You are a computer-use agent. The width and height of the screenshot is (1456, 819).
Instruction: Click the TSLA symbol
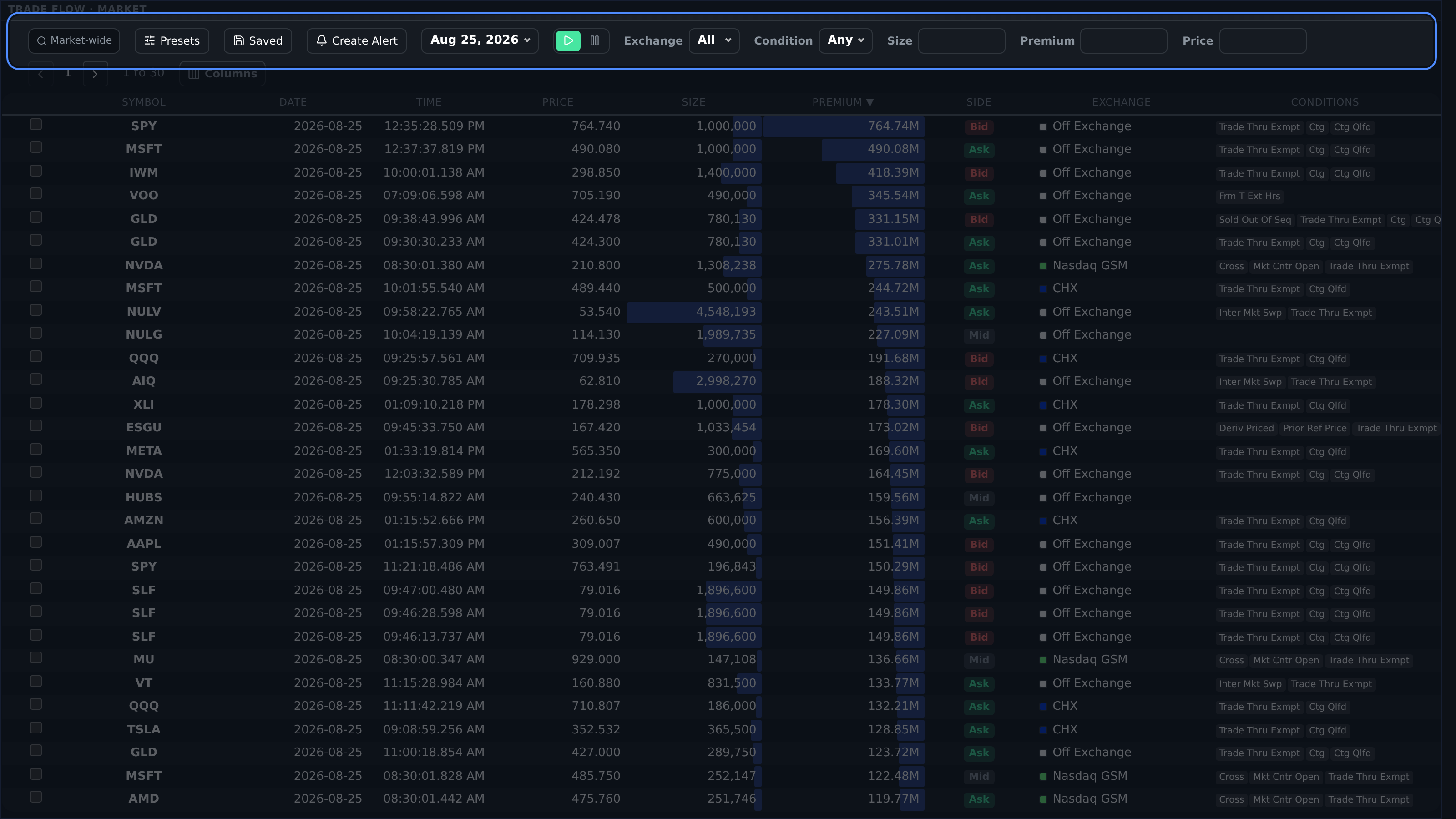[x=144, y=730]
